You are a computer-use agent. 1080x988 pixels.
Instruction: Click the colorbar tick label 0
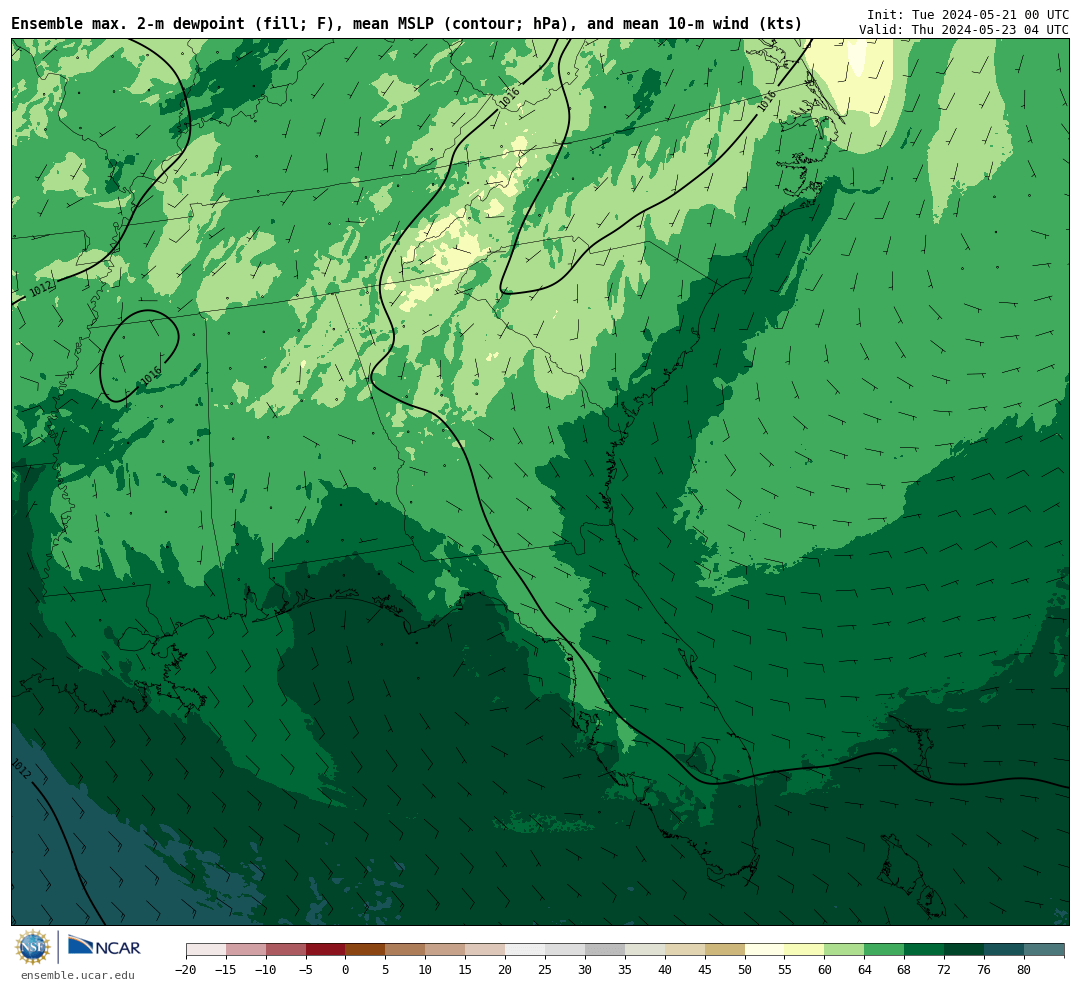click(346, 969)
